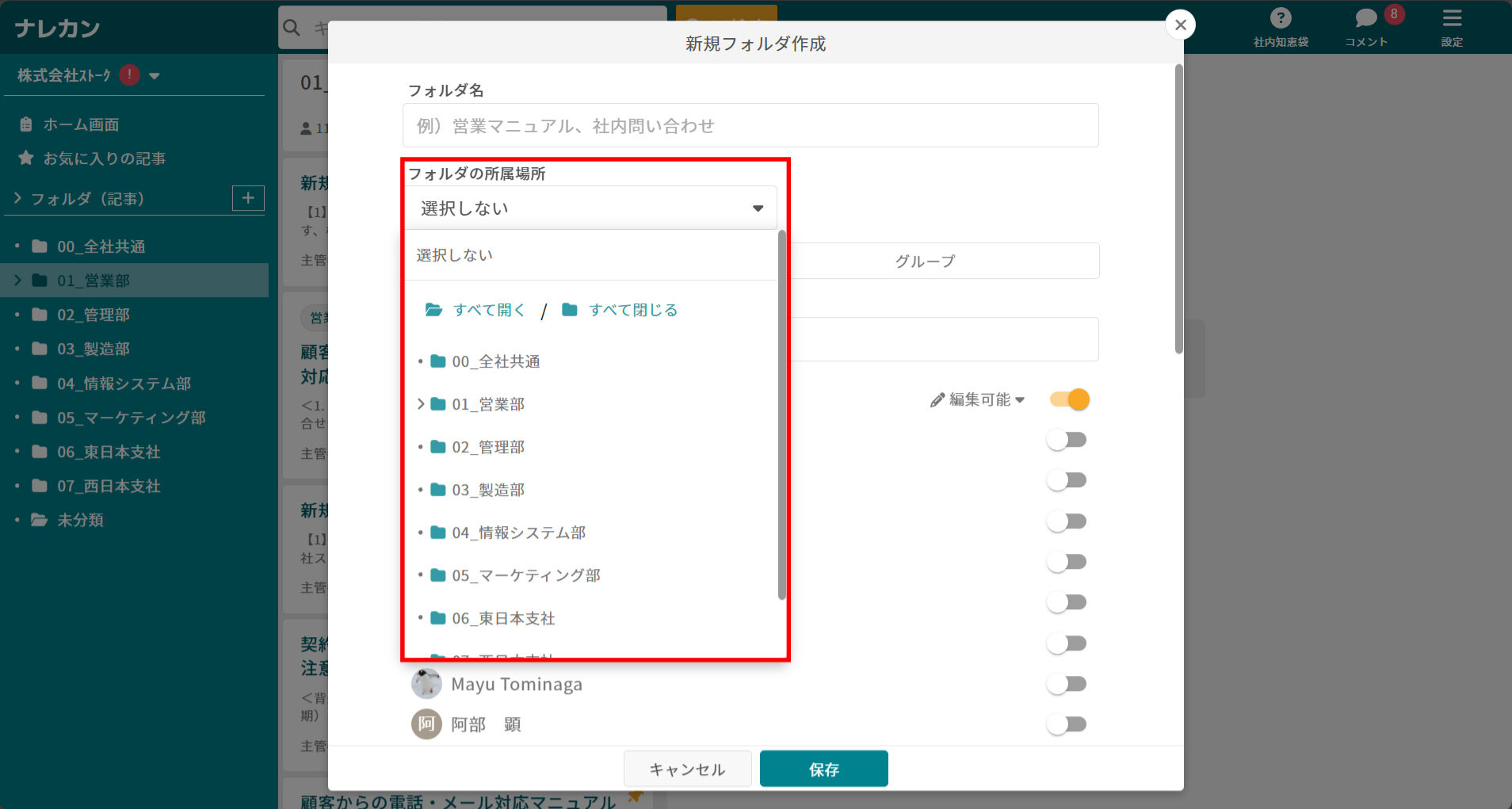The width and height of the screenshot is (1512, 809).
Task: Select 02_管理部 in the sidebar
Action: [x=93, y=315]
